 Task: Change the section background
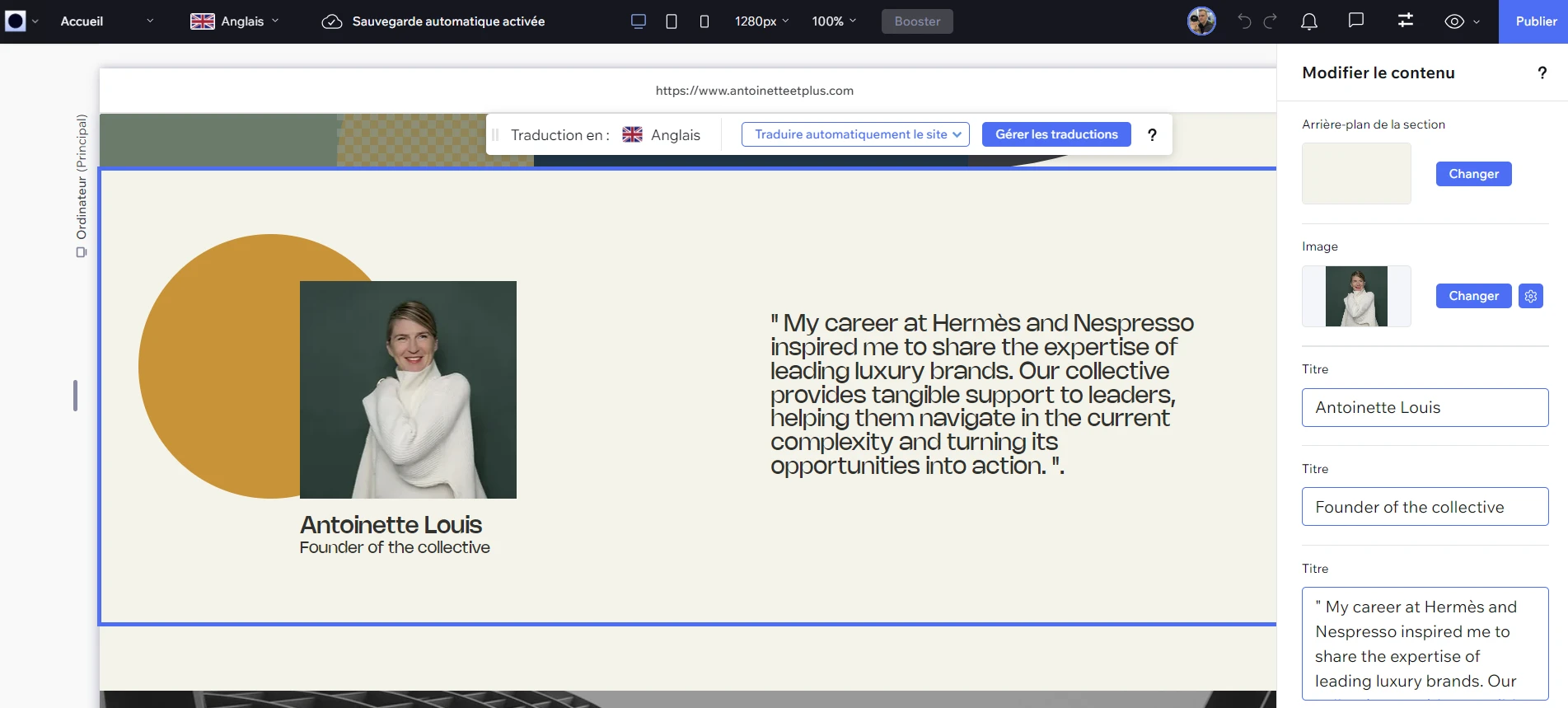point(1473,174)
